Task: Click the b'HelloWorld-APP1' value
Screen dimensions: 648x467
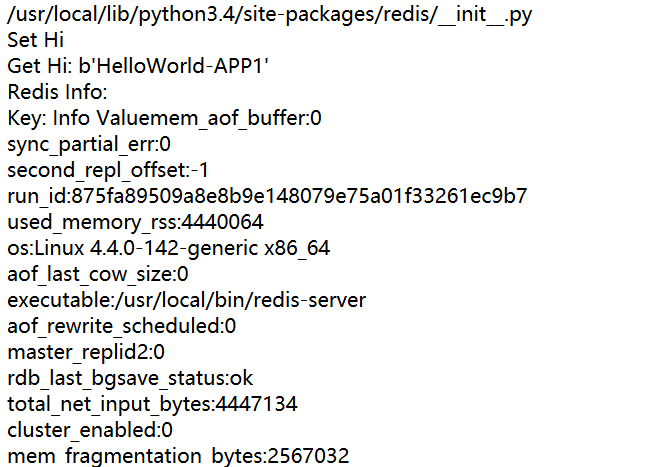Action: coord(174,67)
